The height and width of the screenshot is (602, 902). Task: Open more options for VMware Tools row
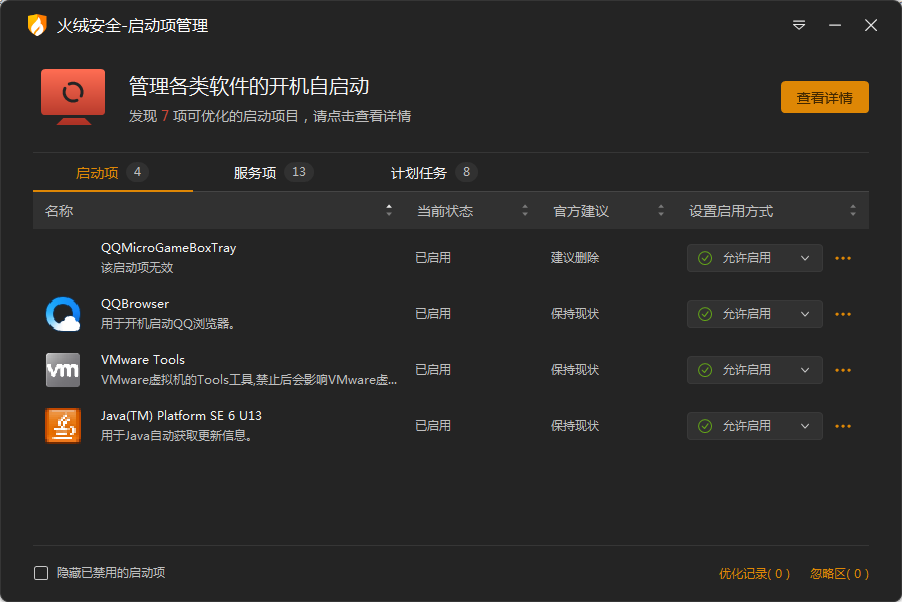843,370
